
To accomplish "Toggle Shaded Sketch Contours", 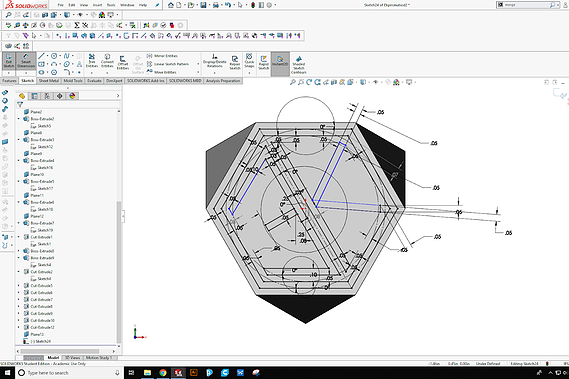I will (299, 65).
